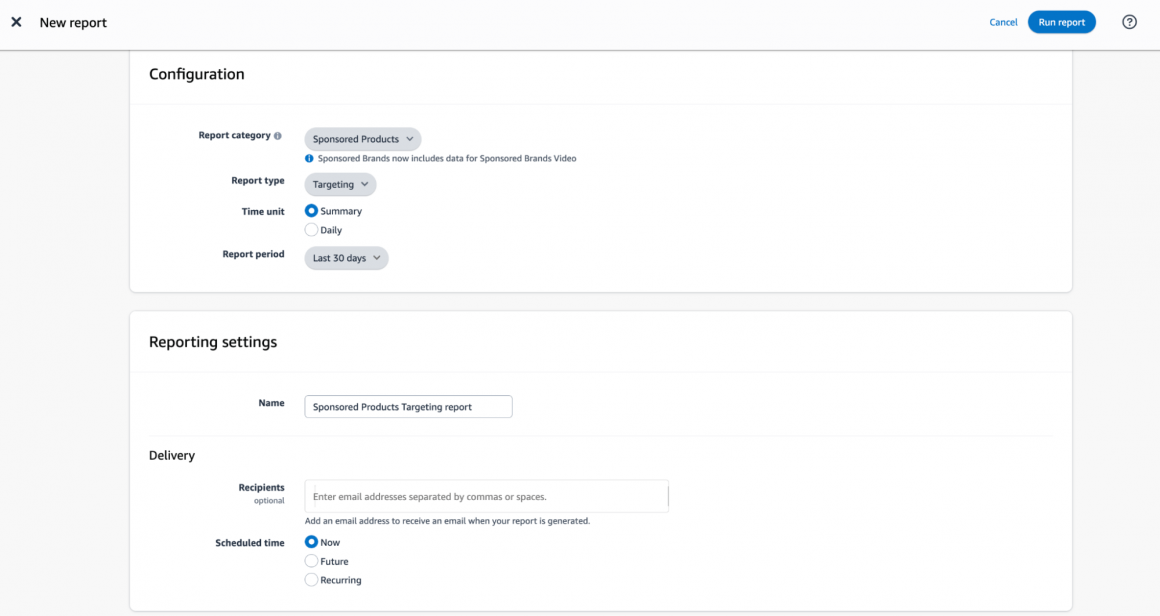
Task: Select the Daily time unit
Action: [x=311, y=229]
